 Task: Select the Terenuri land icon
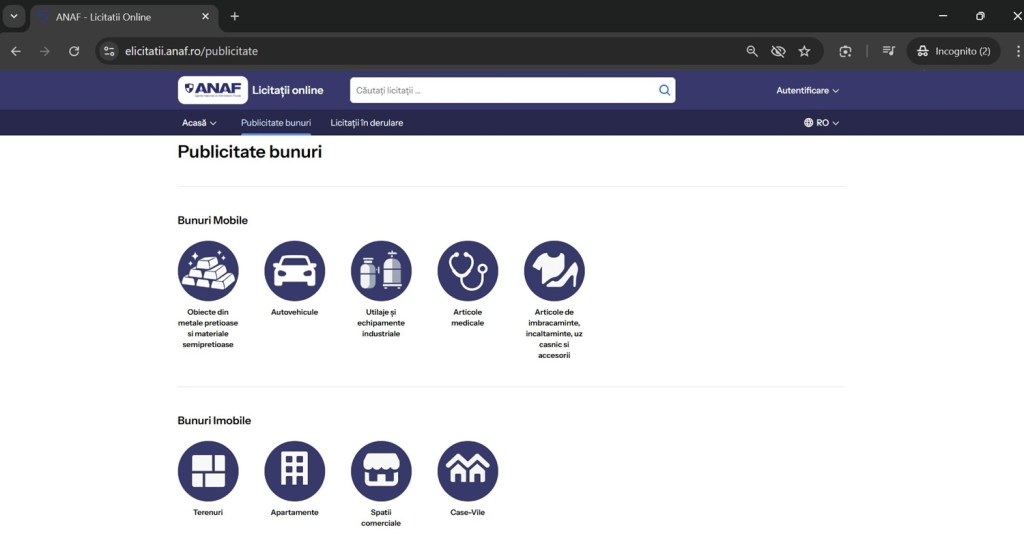pos(208,471)
